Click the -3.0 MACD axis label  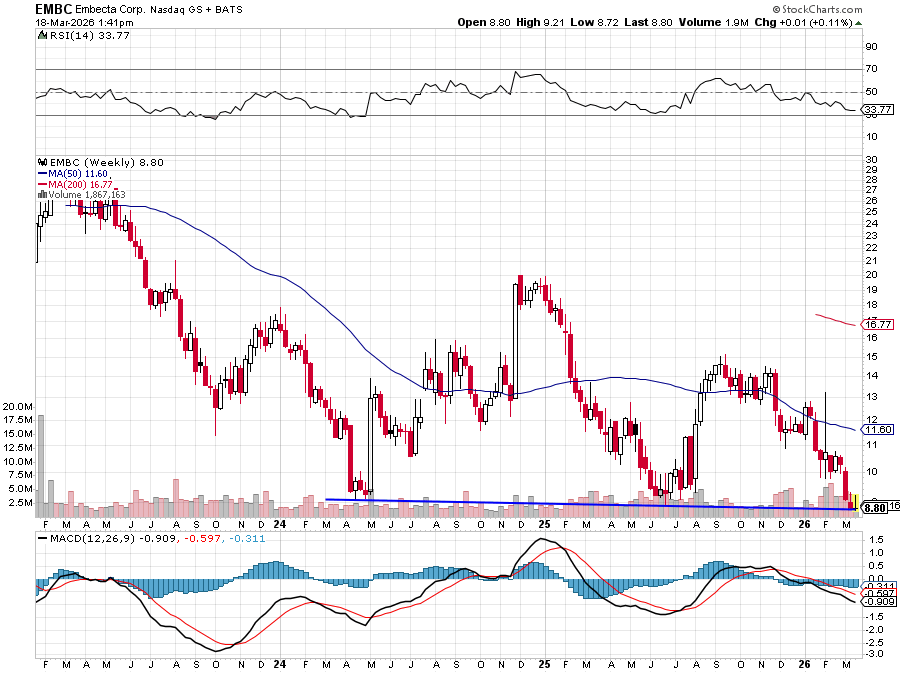pyautogui.click(x=875, y=653)
